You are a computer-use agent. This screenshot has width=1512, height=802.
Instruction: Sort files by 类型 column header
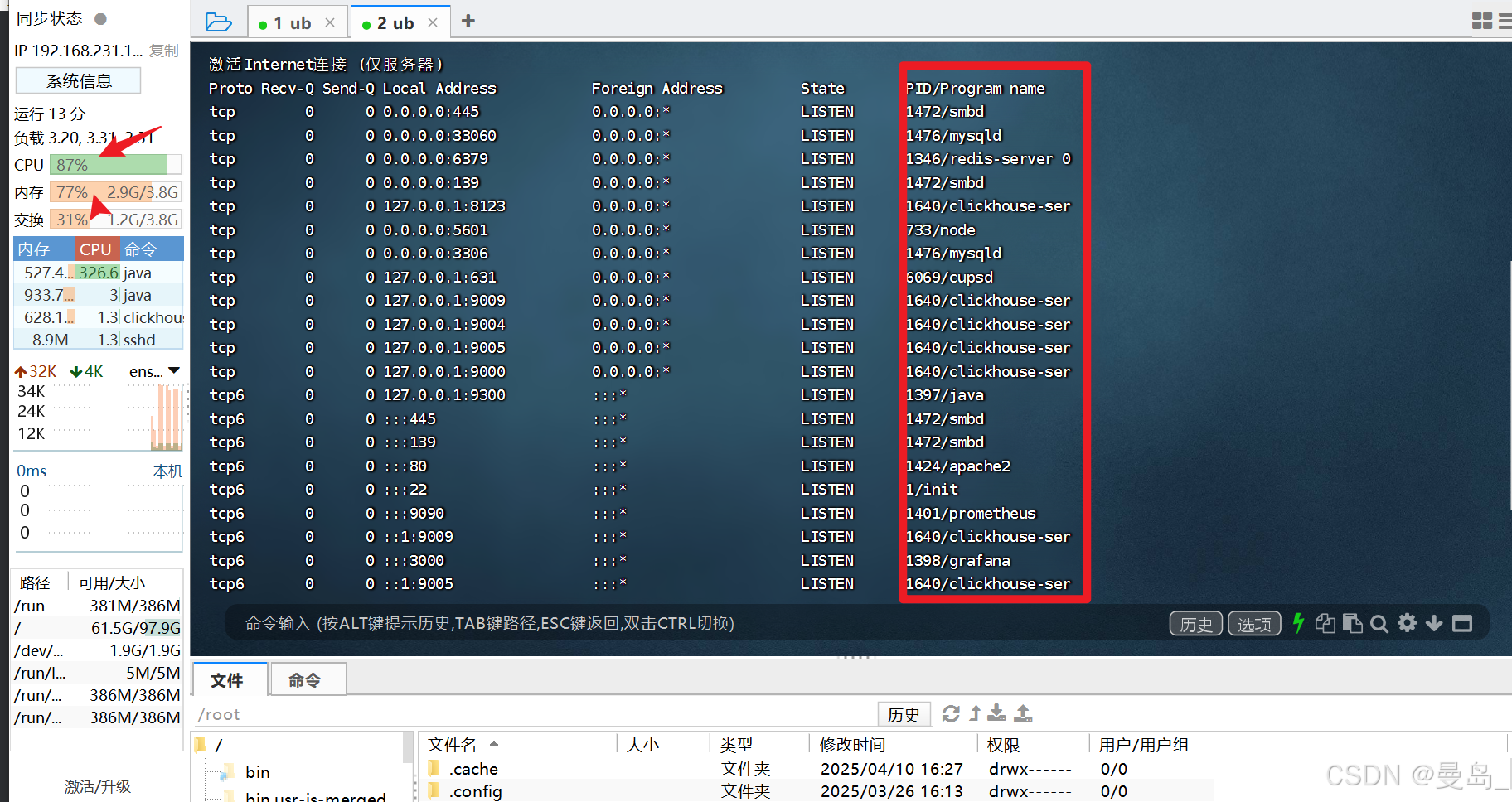tap(760, 745)
